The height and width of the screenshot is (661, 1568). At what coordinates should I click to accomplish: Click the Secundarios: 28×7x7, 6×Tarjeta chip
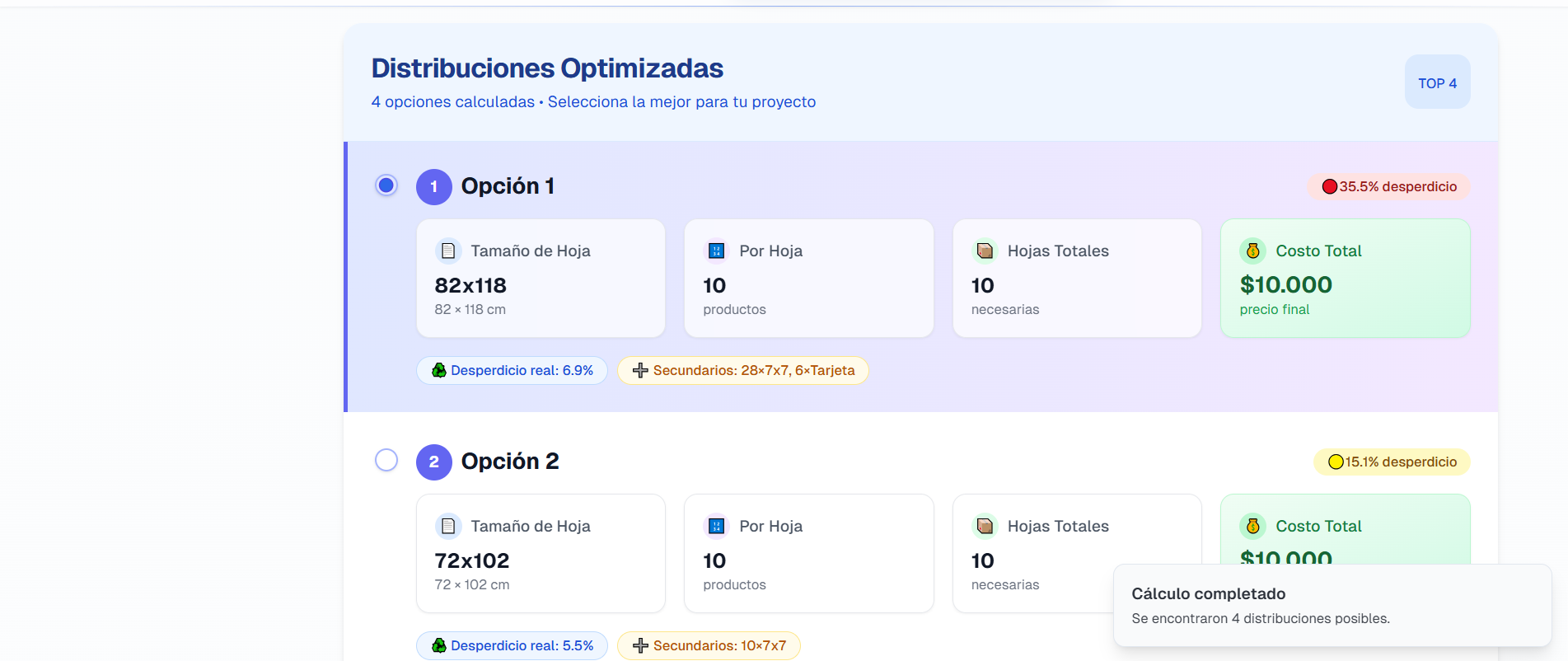742,371
